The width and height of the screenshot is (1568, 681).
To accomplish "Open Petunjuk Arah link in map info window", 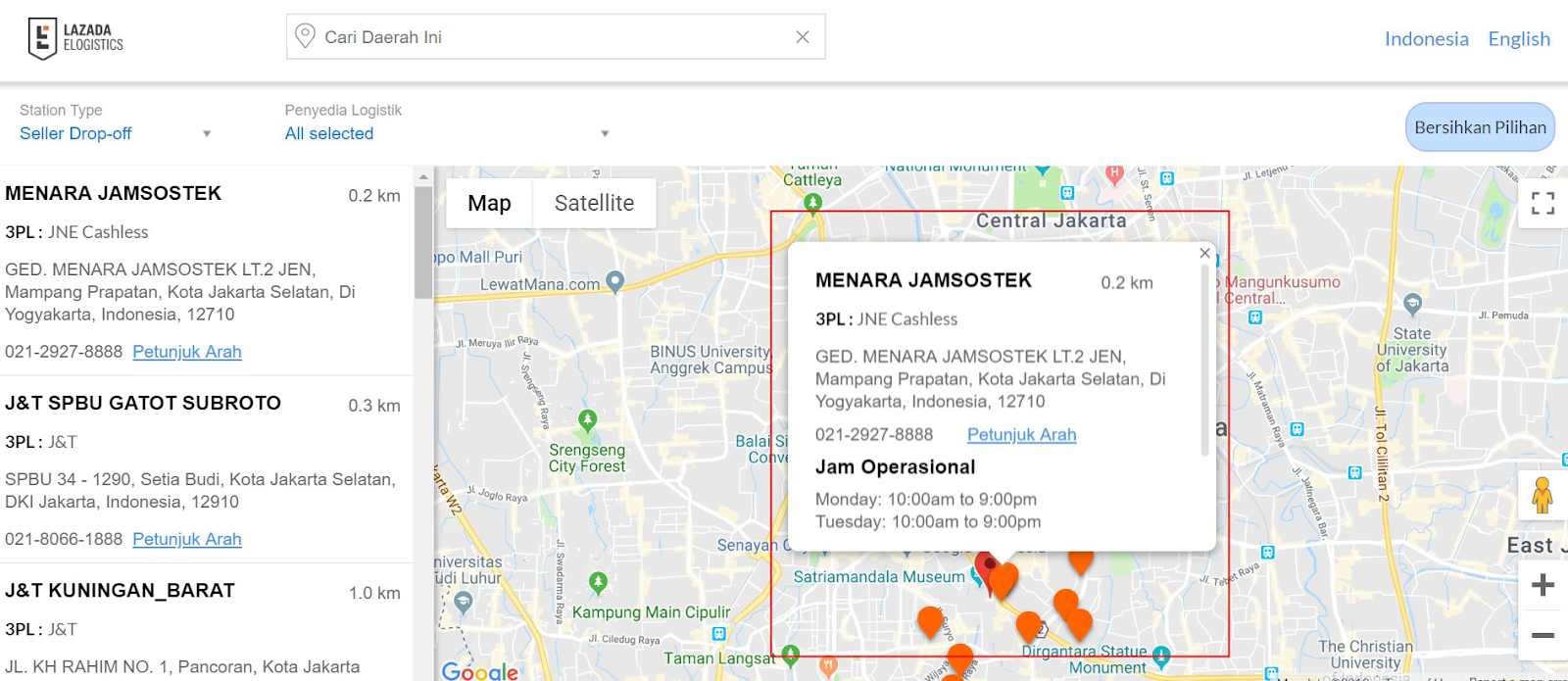I will (1021, 434).
